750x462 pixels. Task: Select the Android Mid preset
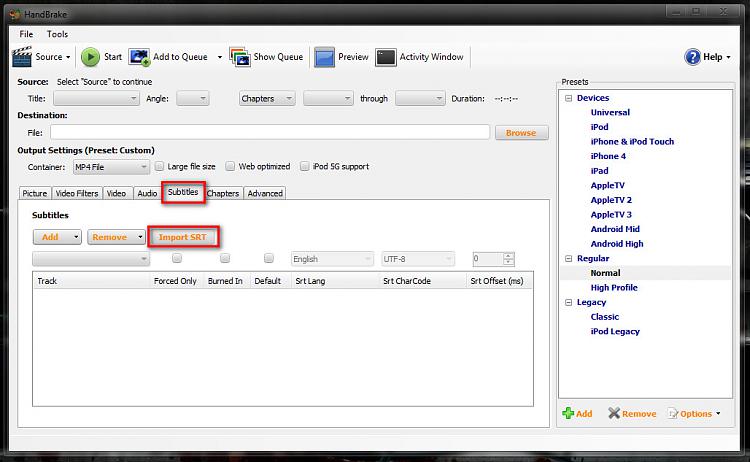[x=615, y=229]
